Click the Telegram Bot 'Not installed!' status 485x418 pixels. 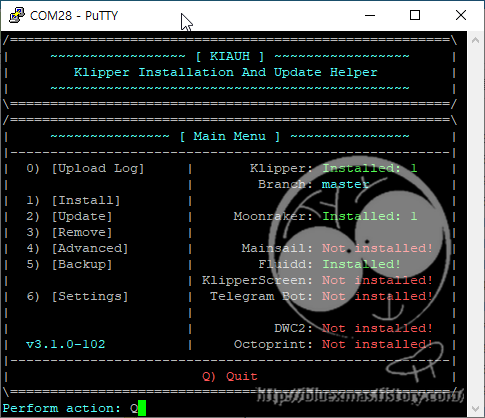pyautogui.click(x=377, y=296)
